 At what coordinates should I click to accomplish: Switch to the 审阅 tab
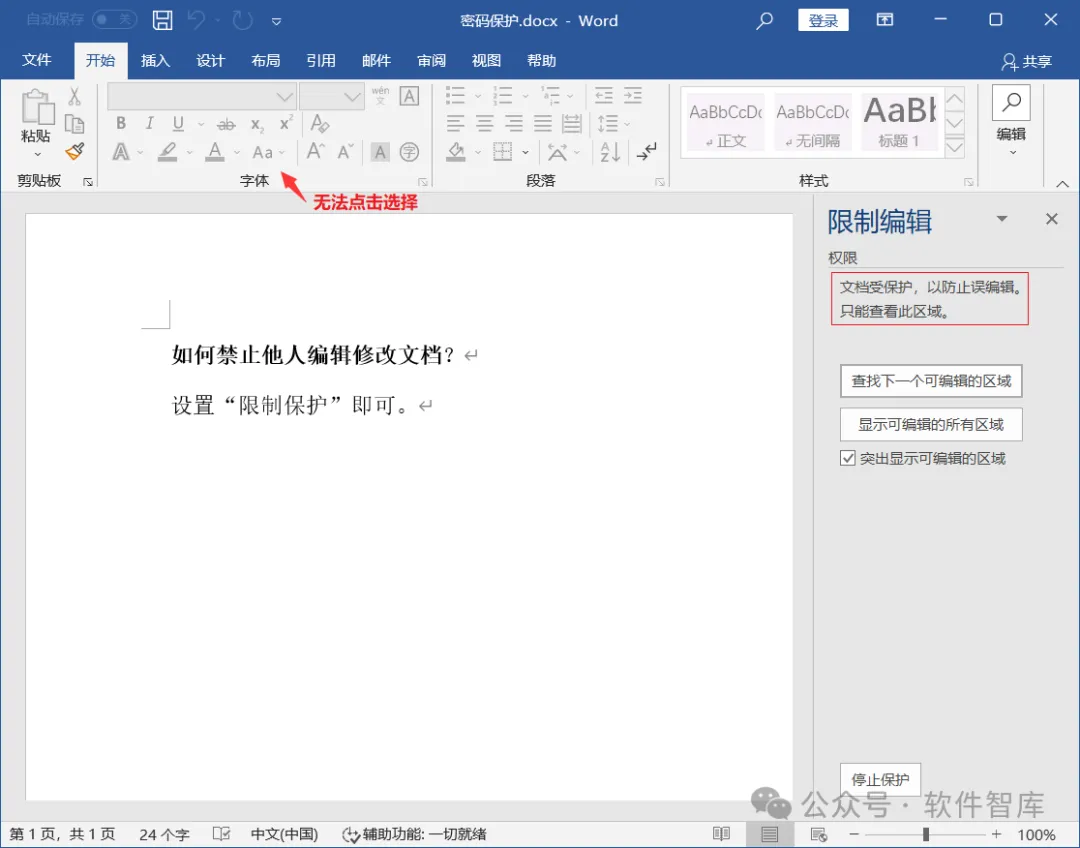pos(431,61)
